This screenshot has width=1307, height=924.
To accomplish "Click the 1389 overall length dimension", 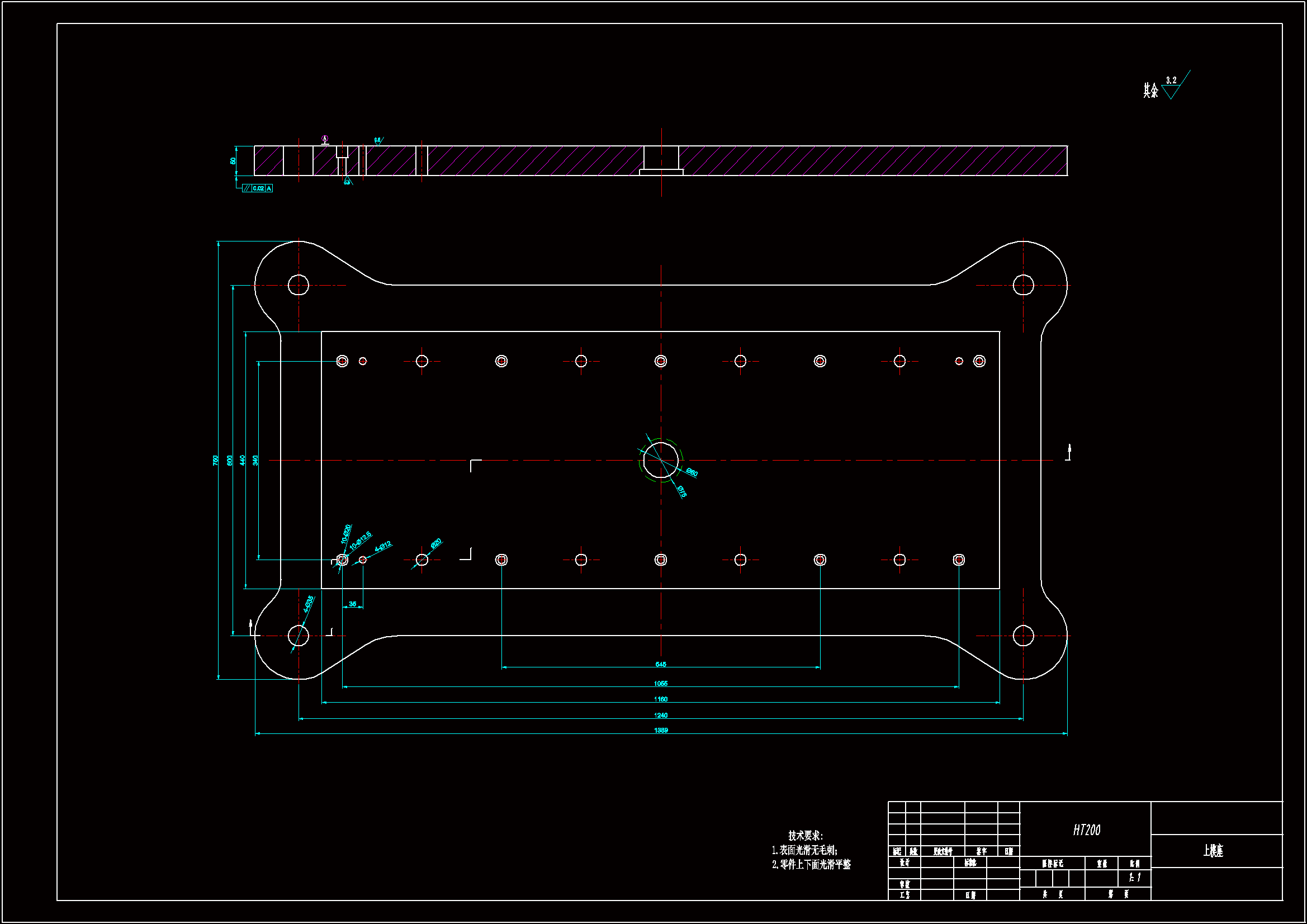I will pyautogui.click(x=660, y=731).
